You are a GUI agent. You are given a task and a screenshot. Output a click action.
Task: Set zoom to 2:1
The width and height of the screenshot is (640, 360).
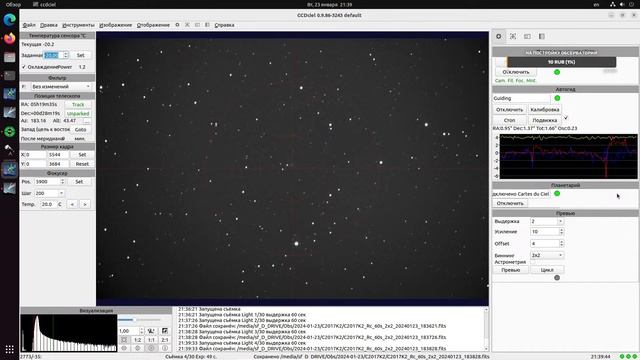tap(164, 340)
